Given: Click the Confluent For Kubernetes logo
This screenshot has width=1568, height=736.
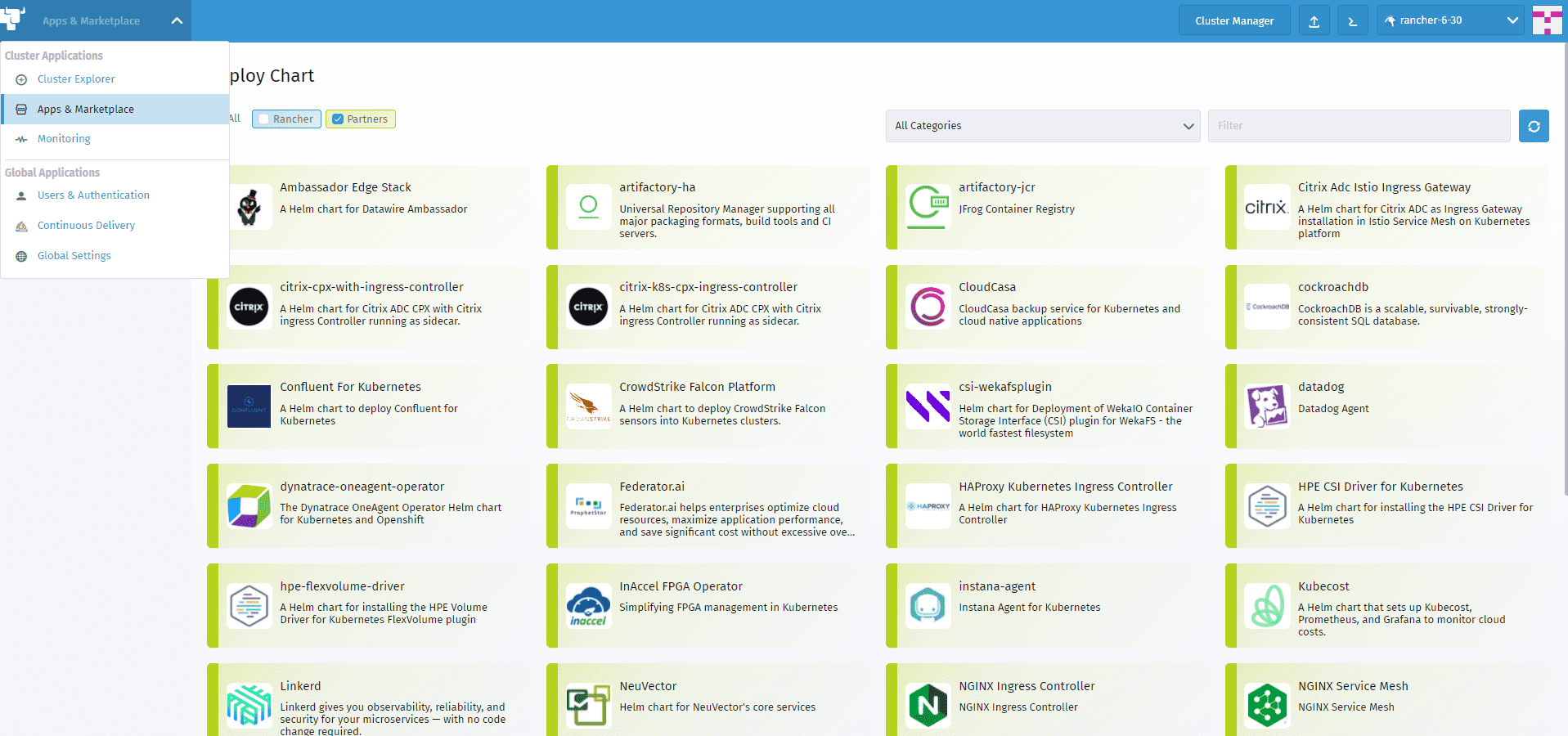Looking at the screenshot, I should point(249,406).
